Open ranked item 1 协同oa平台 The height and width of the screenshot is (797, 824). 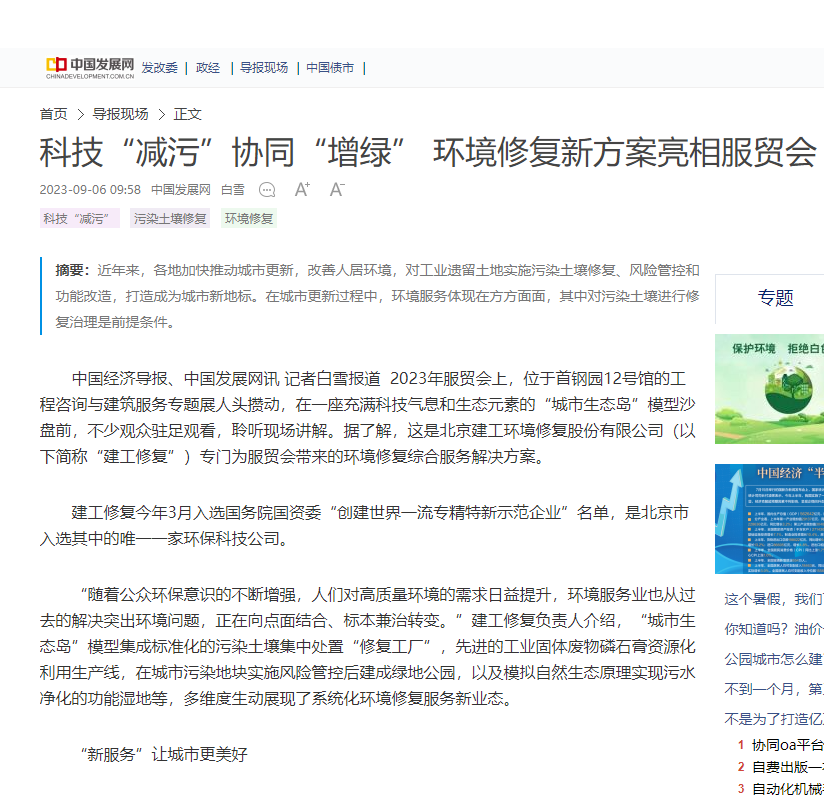pos(781,745)
